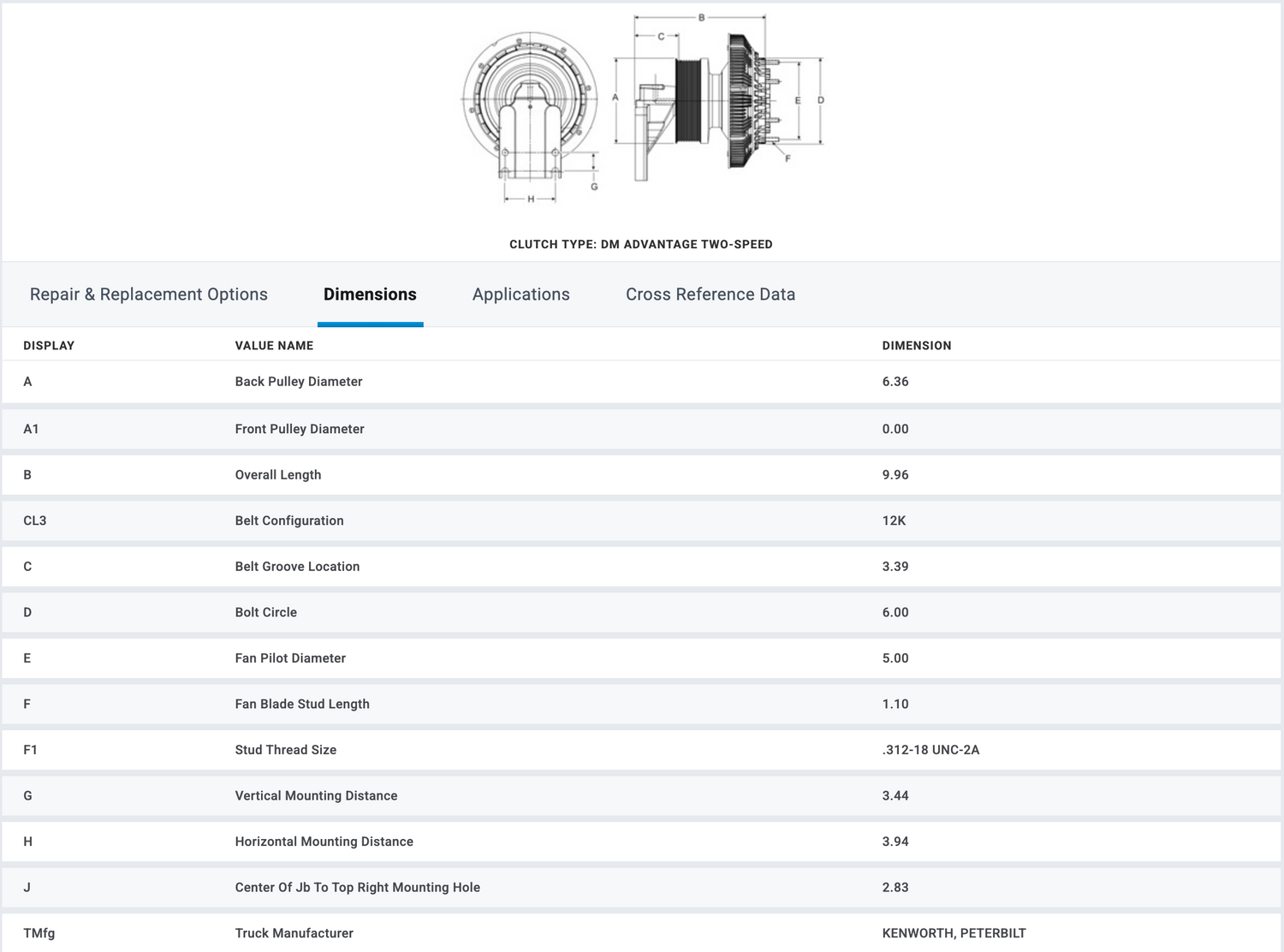Click the KENWORTH, PETERBILT manufacturer value
The width and height of the screenshot is (1284, 952).
click(954, 933)
